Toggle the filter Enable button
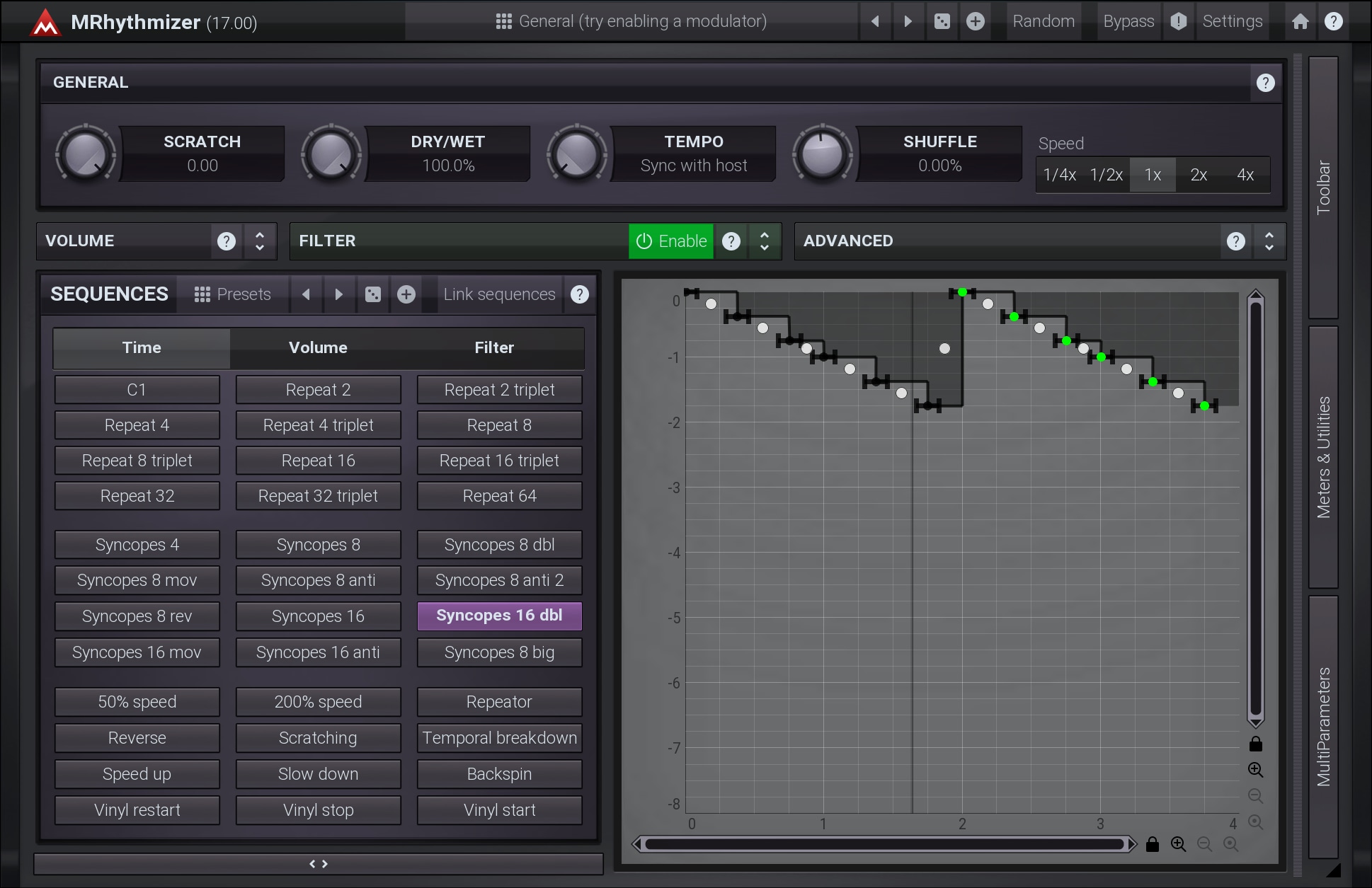The height and width of the screenshot is (888, 1372). (670, 241)
